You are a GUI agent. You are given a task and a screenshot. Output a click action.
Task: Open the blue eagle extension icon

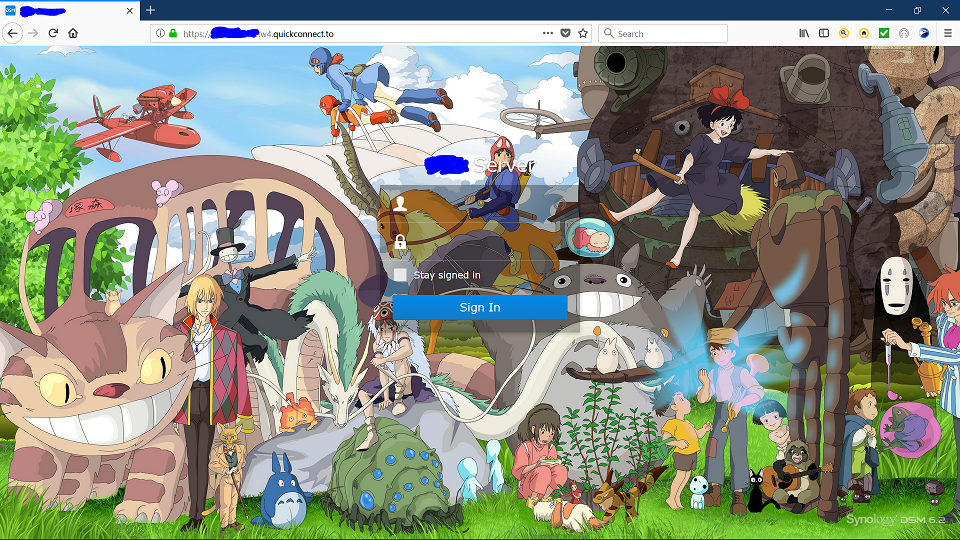[x=924, y=33]
